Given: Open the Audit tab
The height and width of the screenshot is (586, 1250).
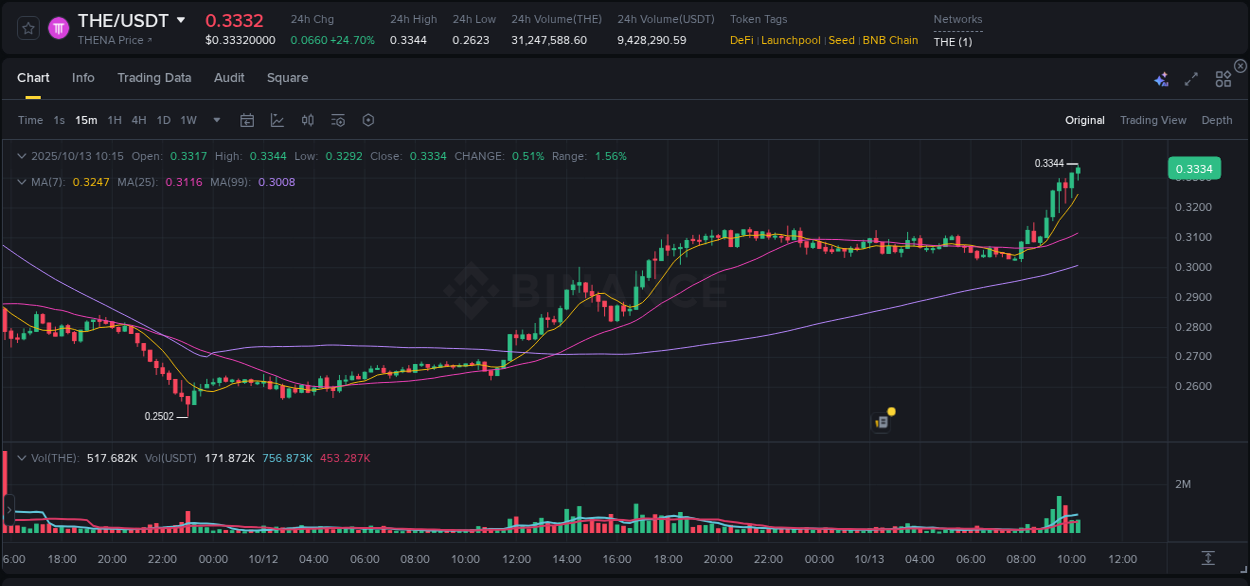Looking at the screenshot, I should point(229,78).
